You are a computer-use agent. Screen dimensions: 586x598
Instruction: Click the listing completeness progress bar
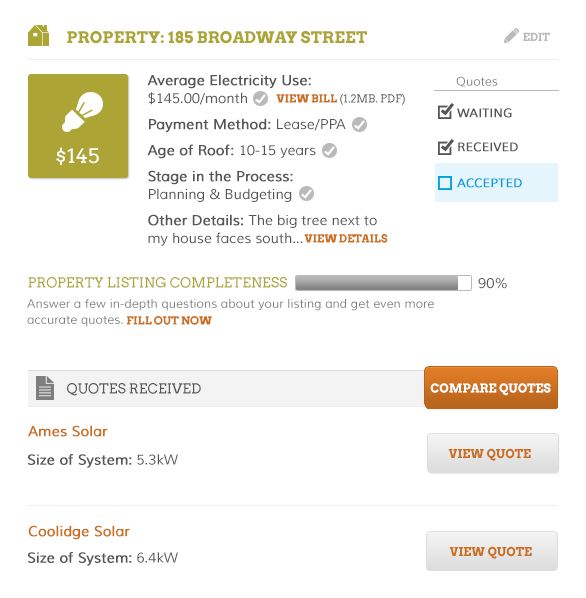coord(383,283)
